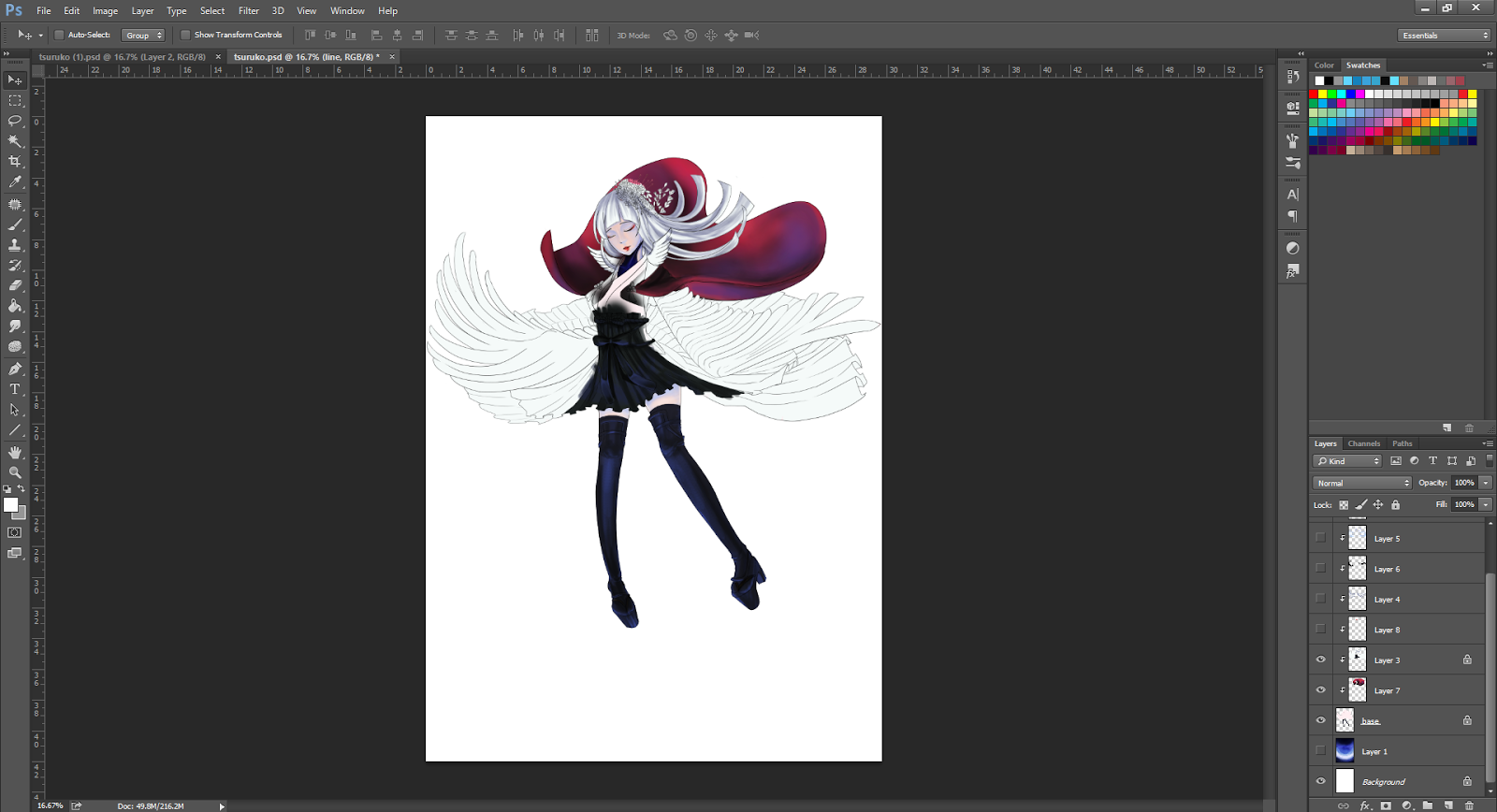The height and width of the screenshot is (812, 1497).
Task: Click the layer Opacity value field
Action: coord(1463,483)
